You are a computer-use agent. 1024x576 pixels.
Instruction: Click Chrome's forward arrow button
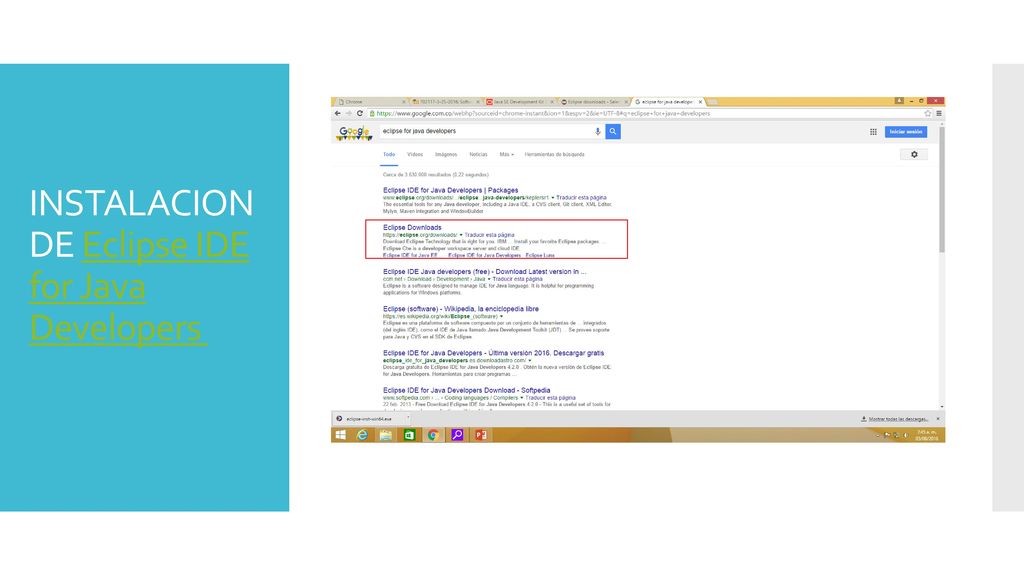pos(349,114)
